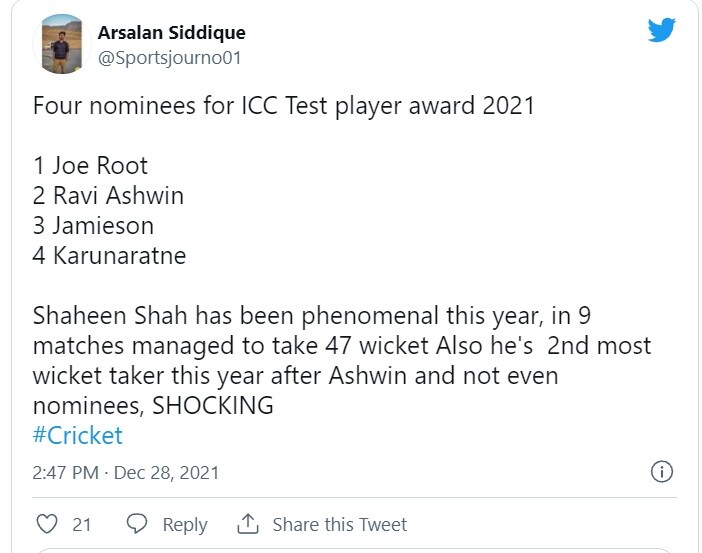Click the like count of 21
702x553 pixels.
coord(82,524)
